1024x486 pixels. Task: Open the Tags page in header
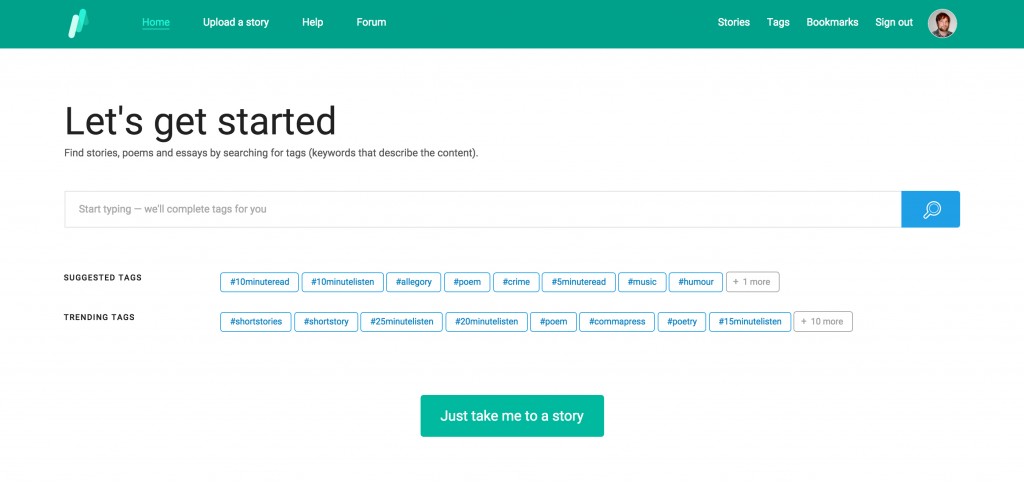pos(778,22)
